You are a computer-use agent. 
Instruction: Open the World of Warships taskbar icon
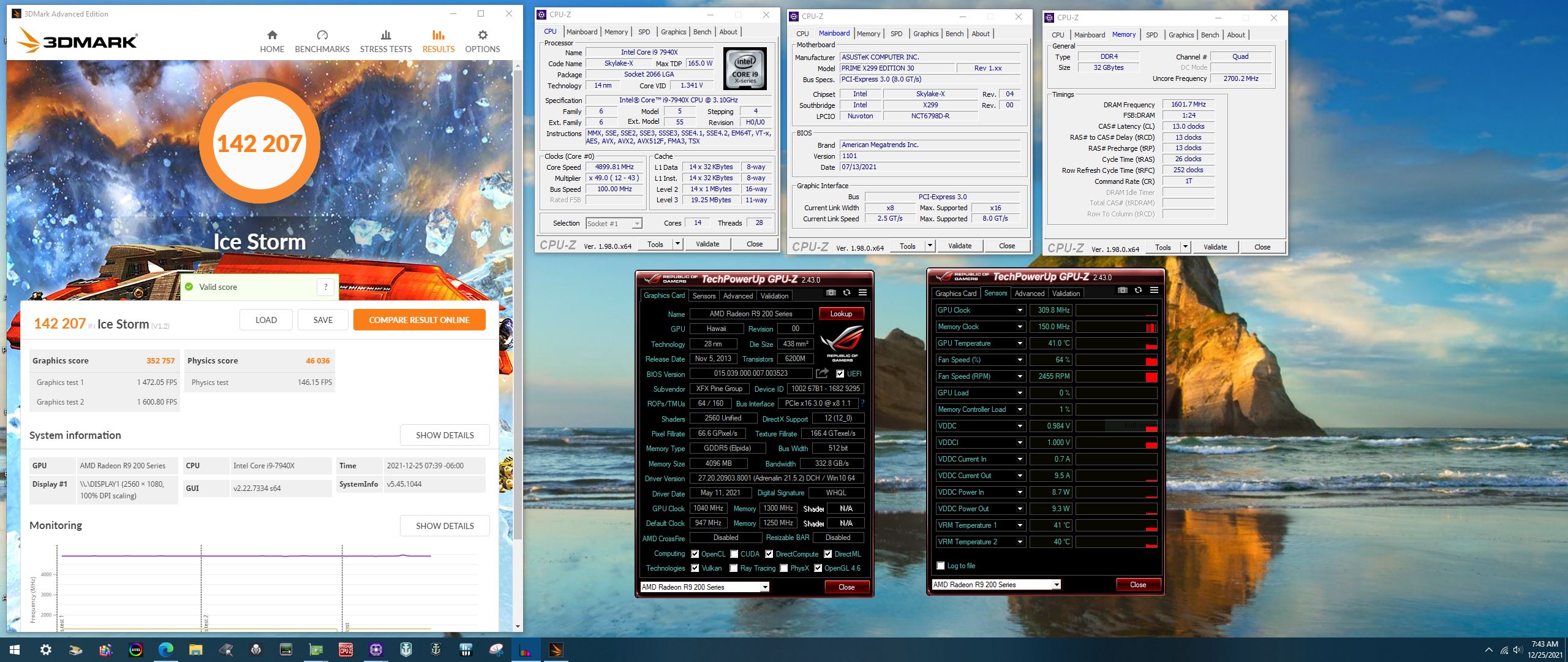click(406, 650)
